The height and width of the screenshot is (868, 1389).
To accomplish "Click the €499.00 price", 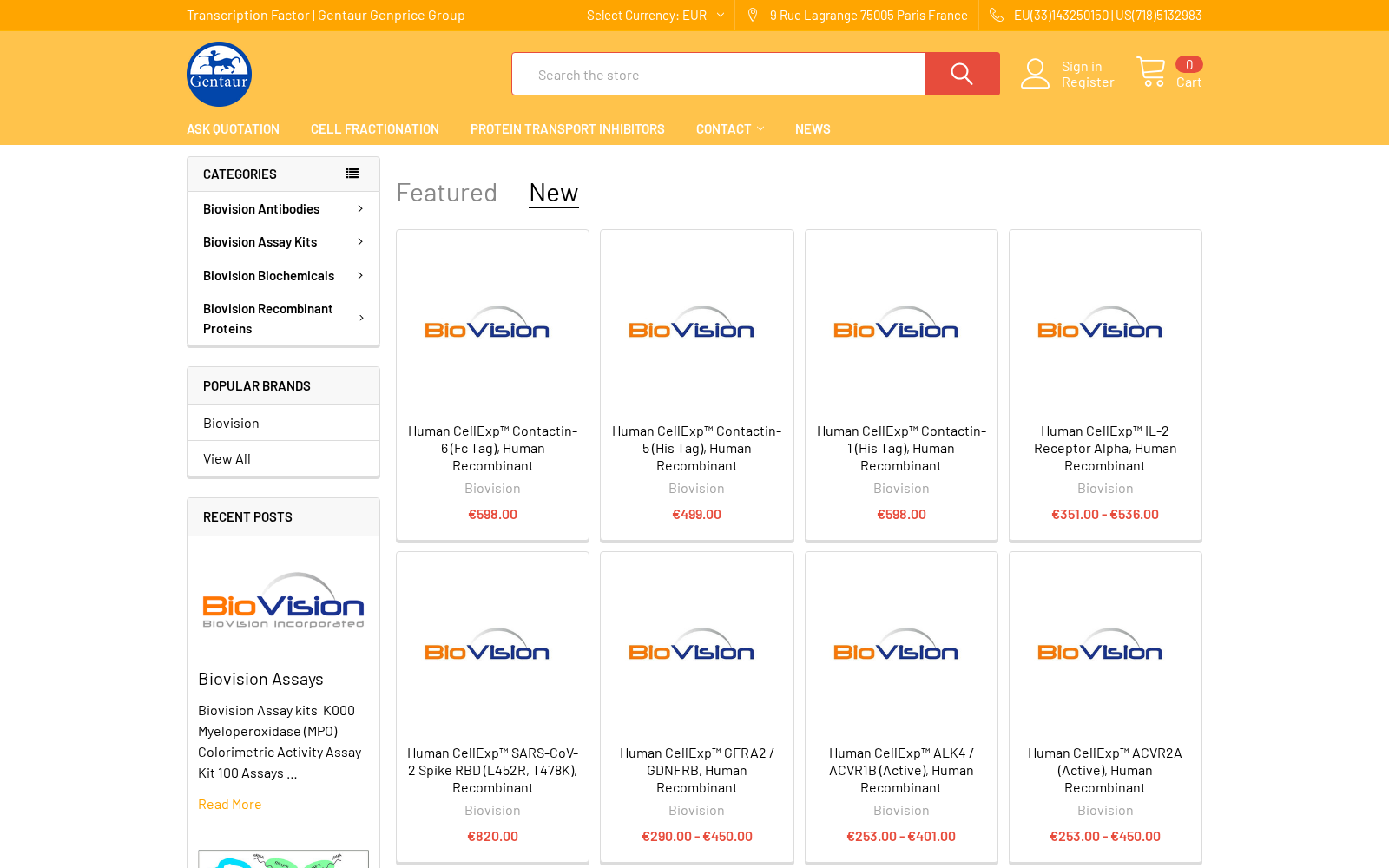I will click(696, 514).
